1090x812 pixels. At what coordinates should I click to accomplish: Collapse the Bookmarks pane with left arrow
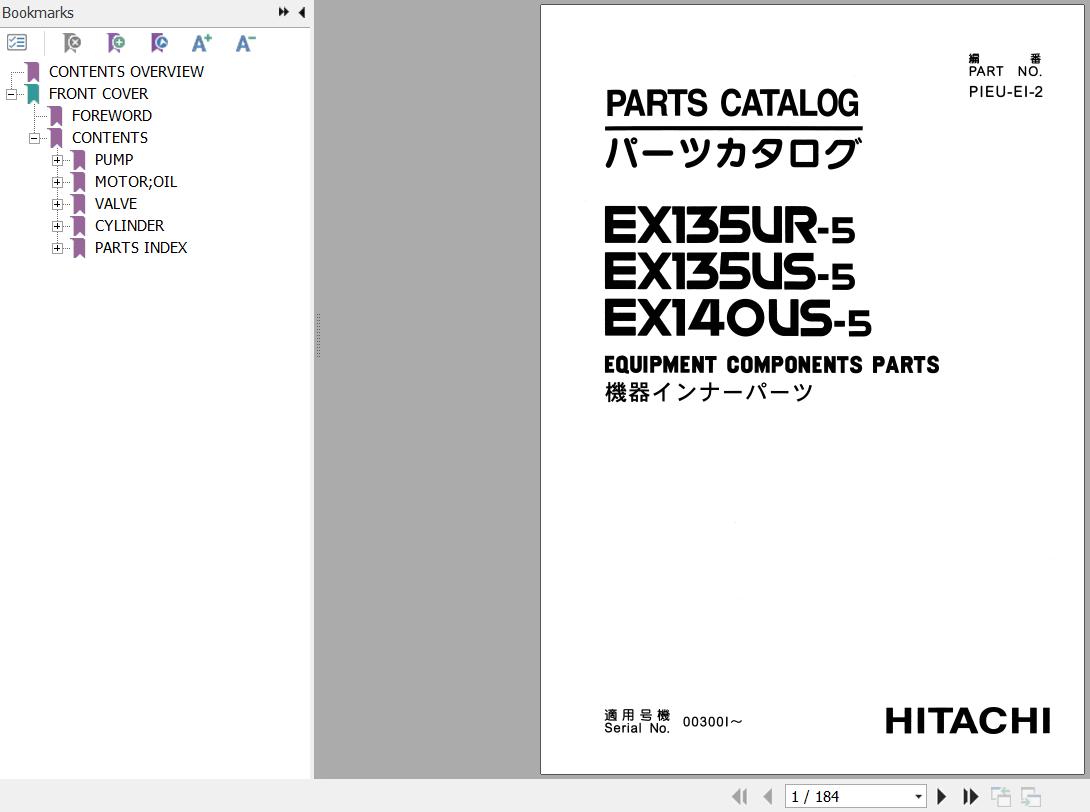[x=302, y=12]
